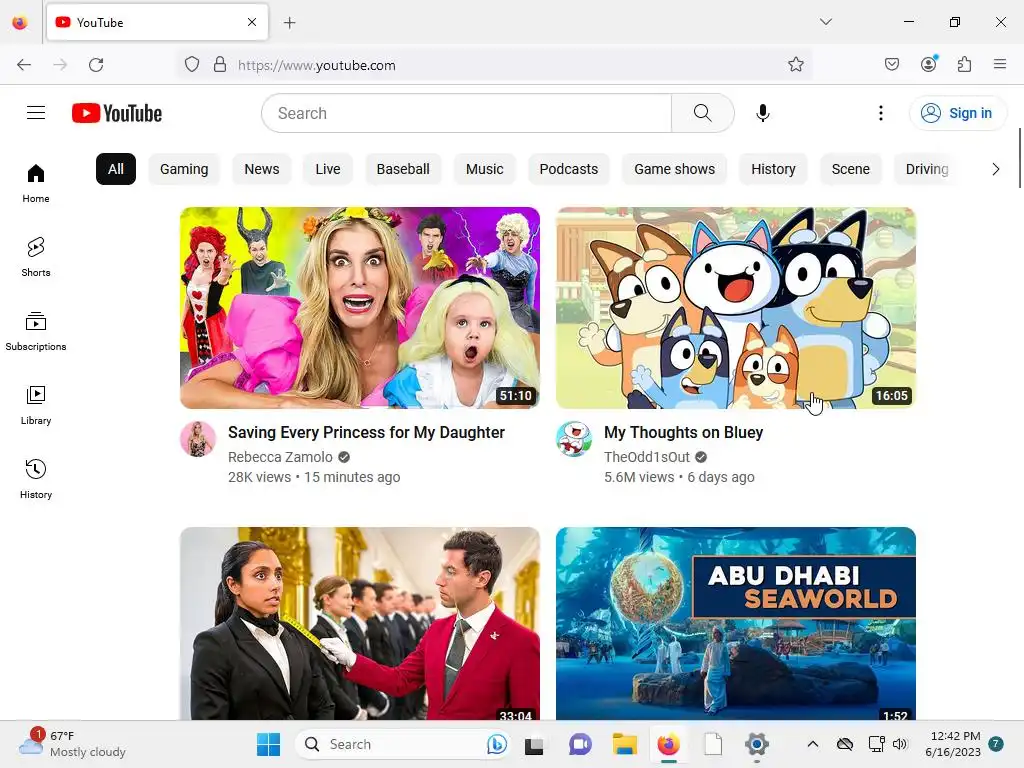Click TheOdd1sOut channel avatar
This screenshot has width=1024, height=768.
pos(574,439)
